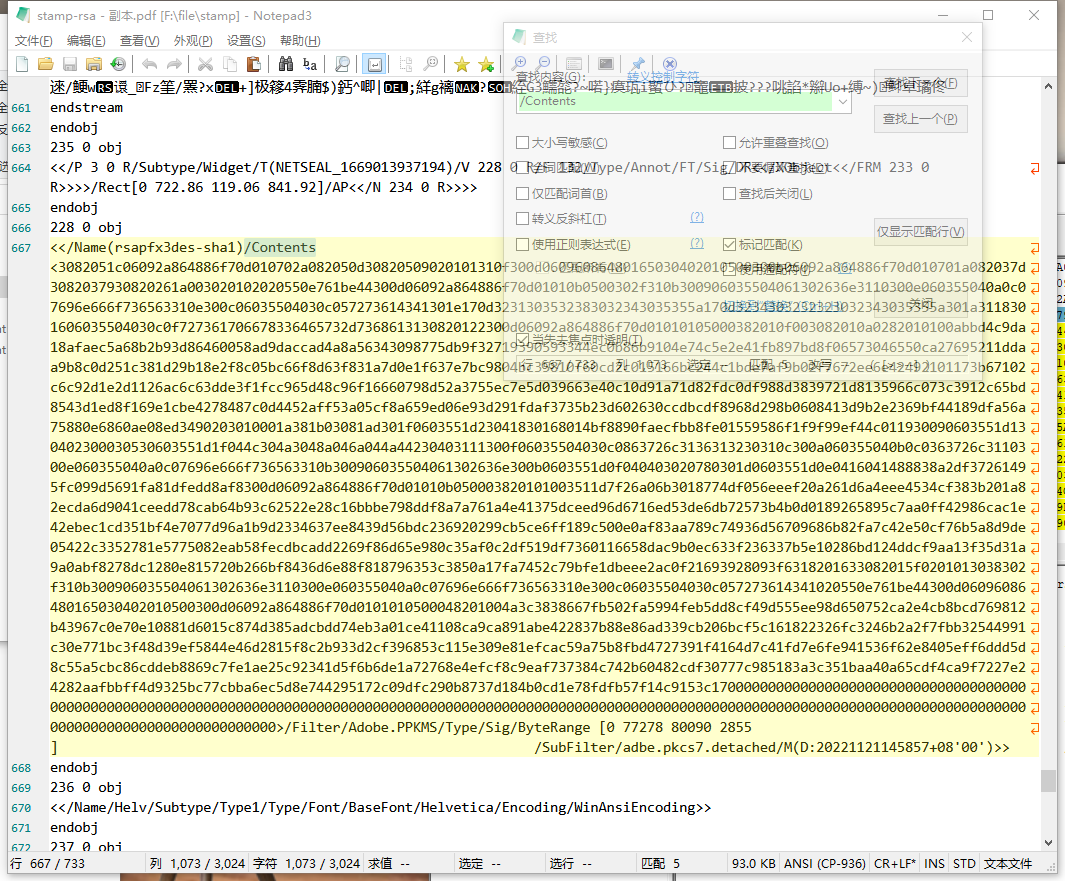Image resolution: width=1065 pixels, height=881 pixels.
Task: Click the pin icon in Find dialog
Action: pos(638,63)
